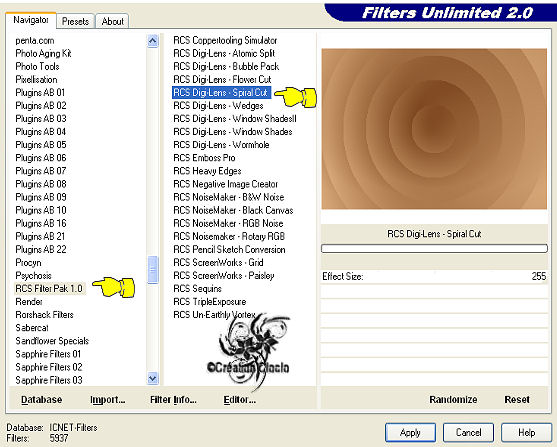Choose RCS Emboss Pro filter

tap(204, 158)
